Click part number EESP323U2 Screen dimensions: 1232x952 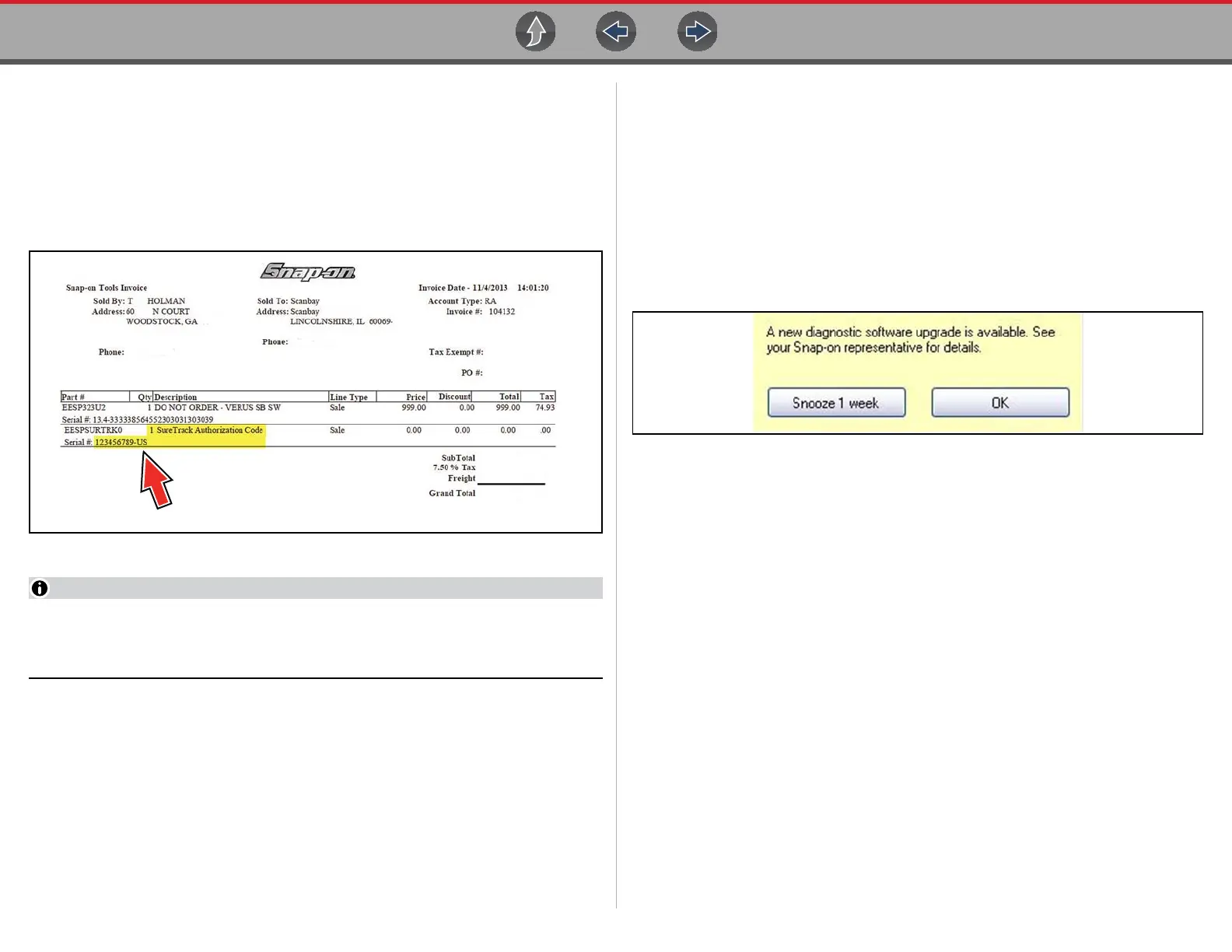[x=84, y=408]
